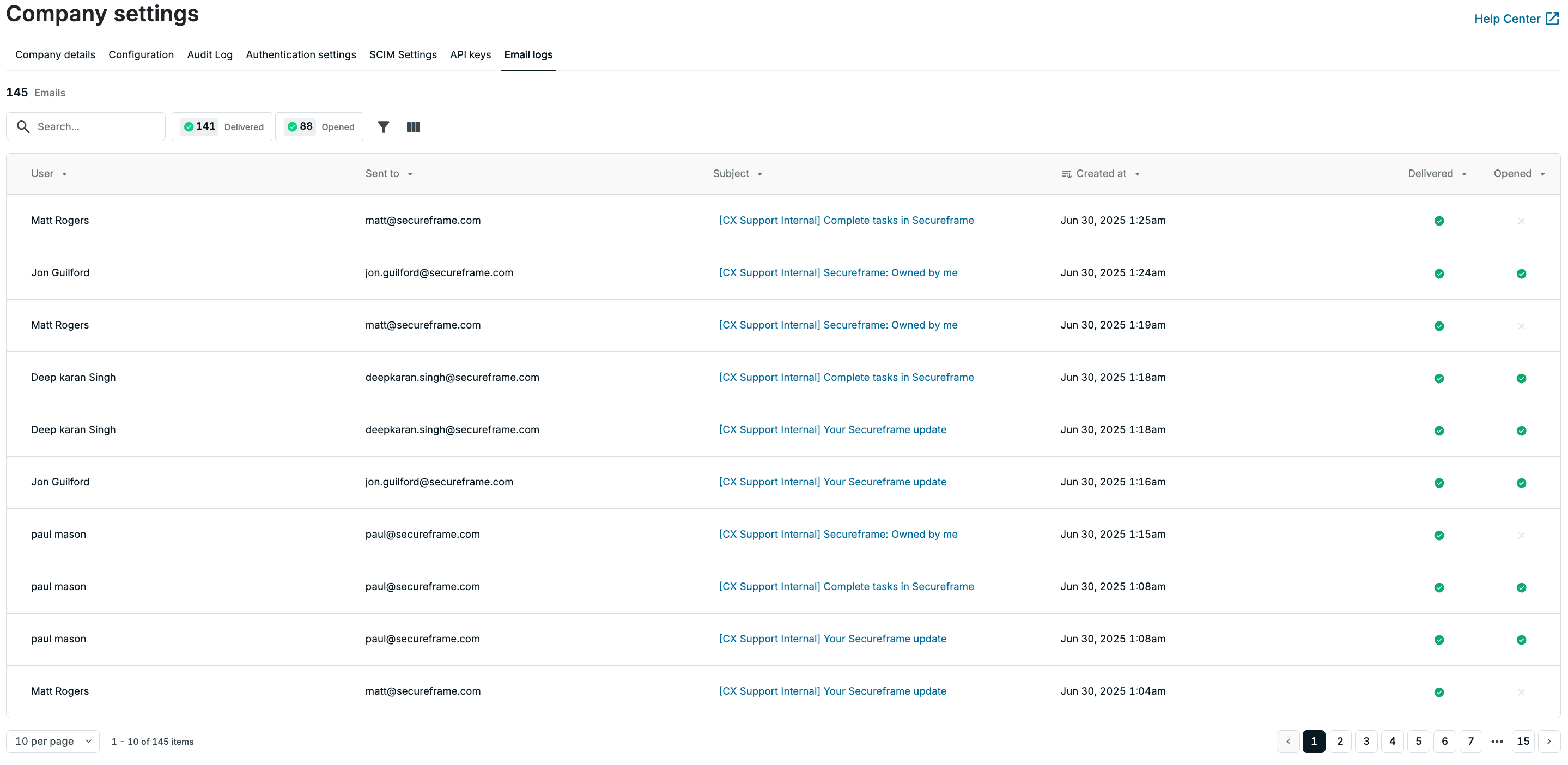Open paul mason's Complete tasks in Secureframe email
The height and width of the screenshot is (765, 1568).
846,587
